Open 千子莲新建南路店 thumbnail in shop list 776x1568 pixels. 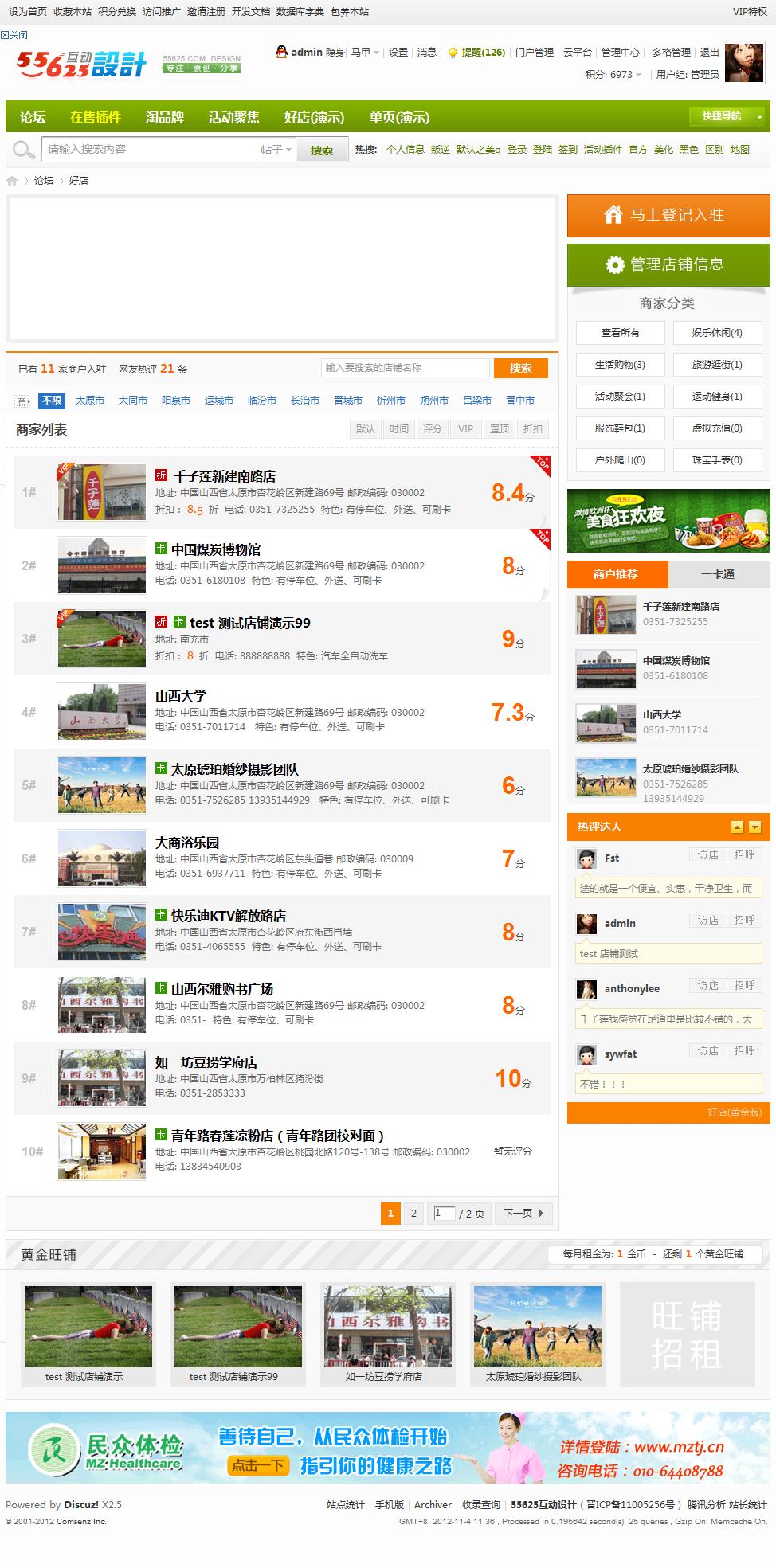tap(102, 492)
